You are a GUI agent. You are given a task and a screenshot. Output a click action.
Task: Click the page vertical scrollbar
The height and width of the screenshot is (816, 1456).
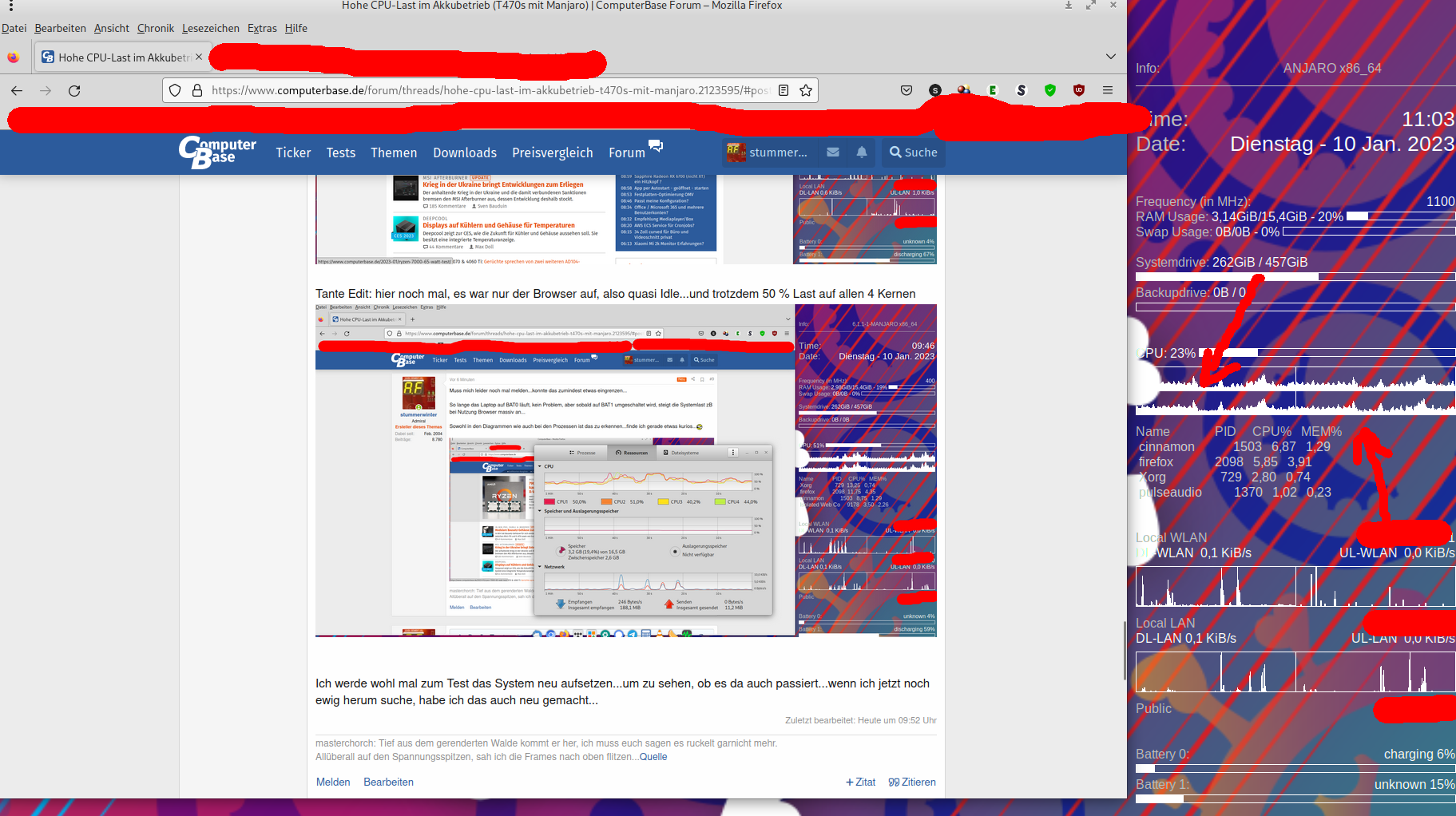(x=1125, y=650)
